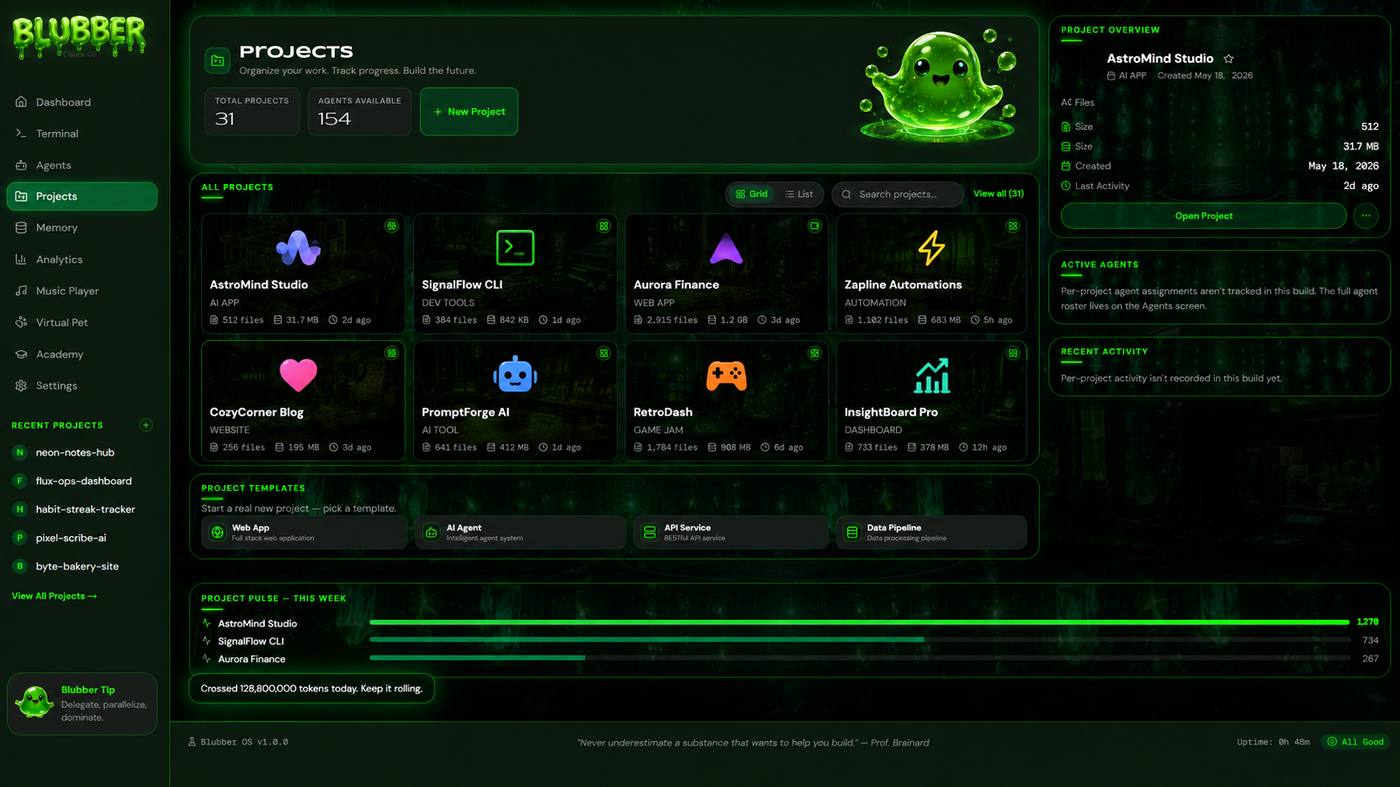
Task: Choose the Data Pipeline template
Action: click(932, 532)
